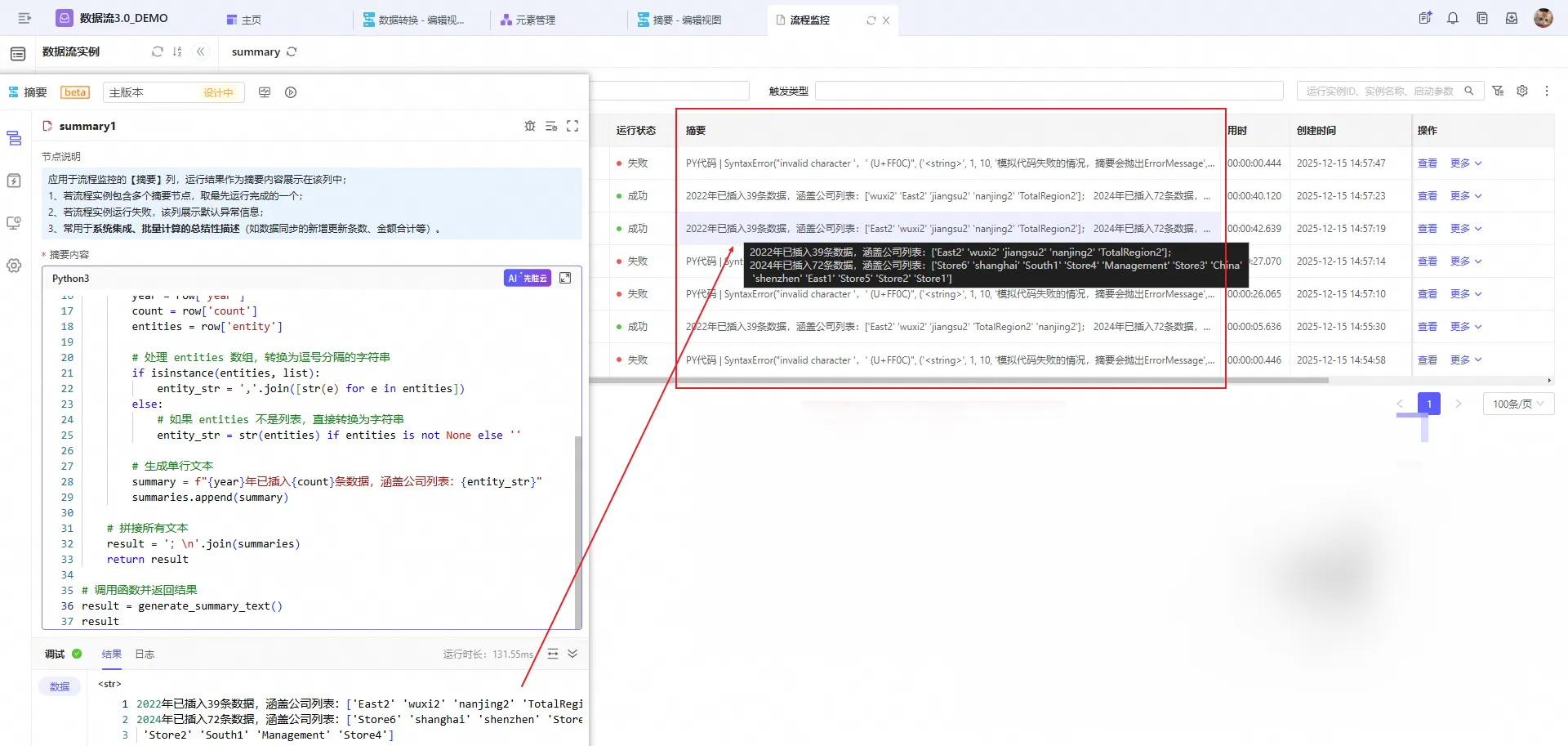Open the notification bell in the top bar
The height and width of the screenshot is (746, 1568).
pos(1453,19)
